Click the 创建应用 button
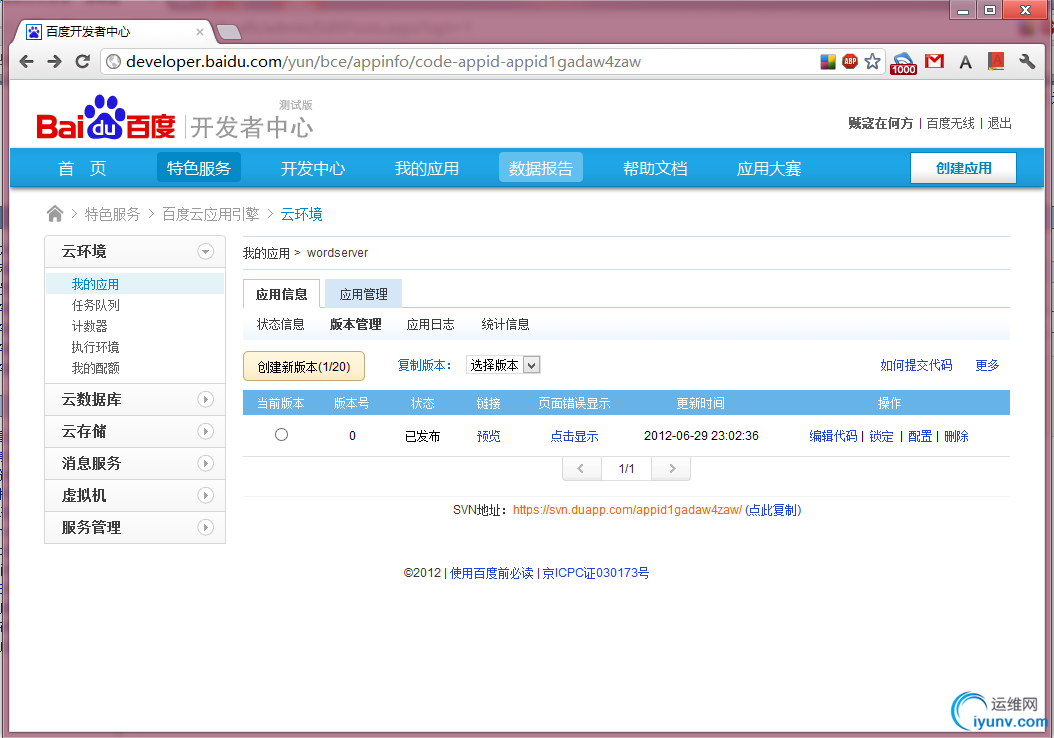This screenshot has height=738, width=1054. click(x=963, y=168)
